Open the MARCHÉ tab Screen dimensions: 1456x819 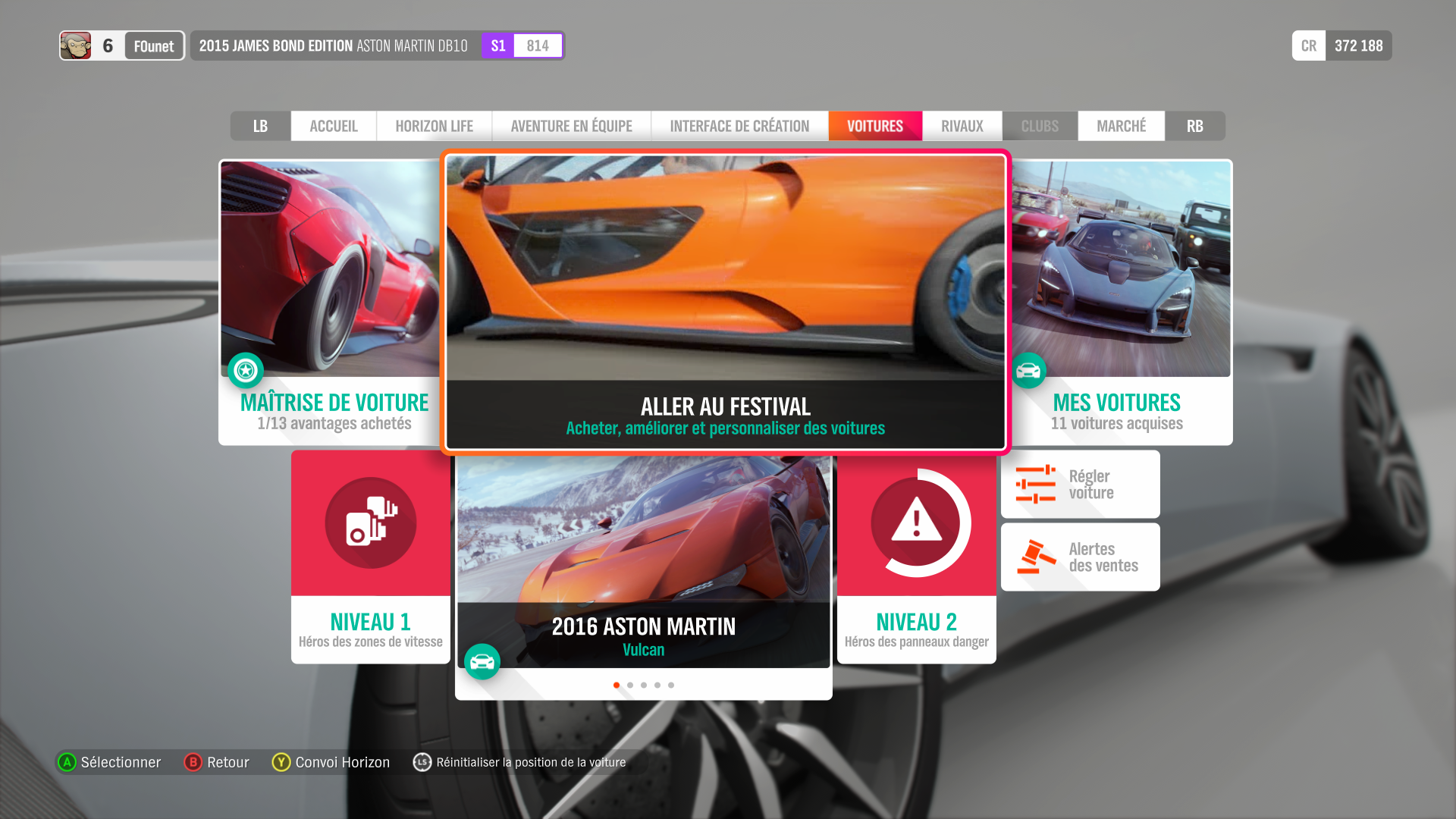point(1121,126)
